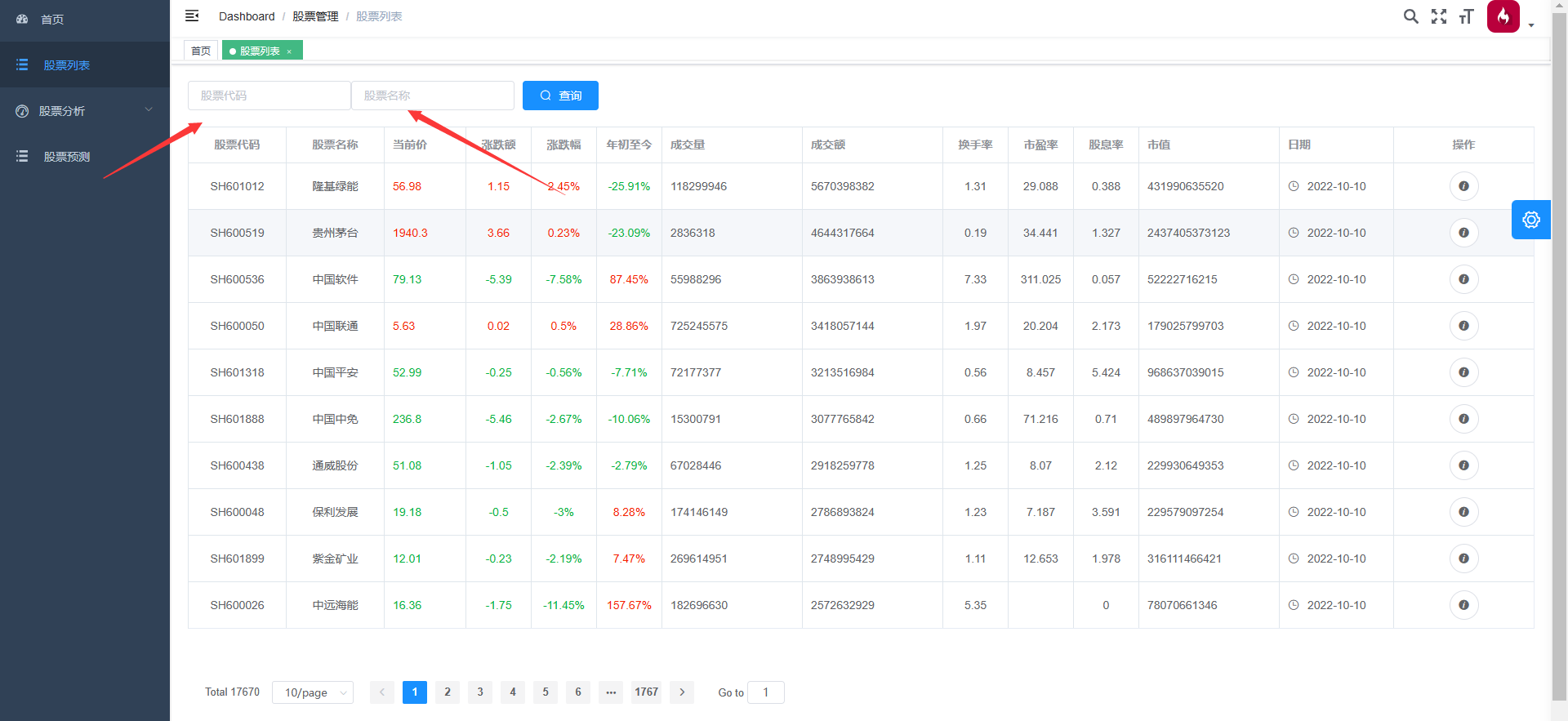Toggle the sidebar hamburger menu icon
This screenshot has width=1568, height=721.
(192, 16)
